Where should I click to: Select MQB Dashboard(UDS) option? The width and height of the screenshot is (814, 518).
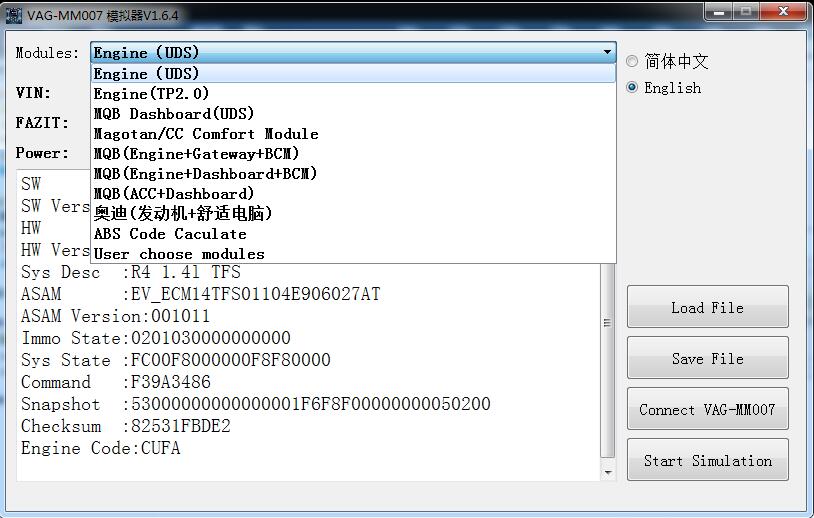point(353,114)
